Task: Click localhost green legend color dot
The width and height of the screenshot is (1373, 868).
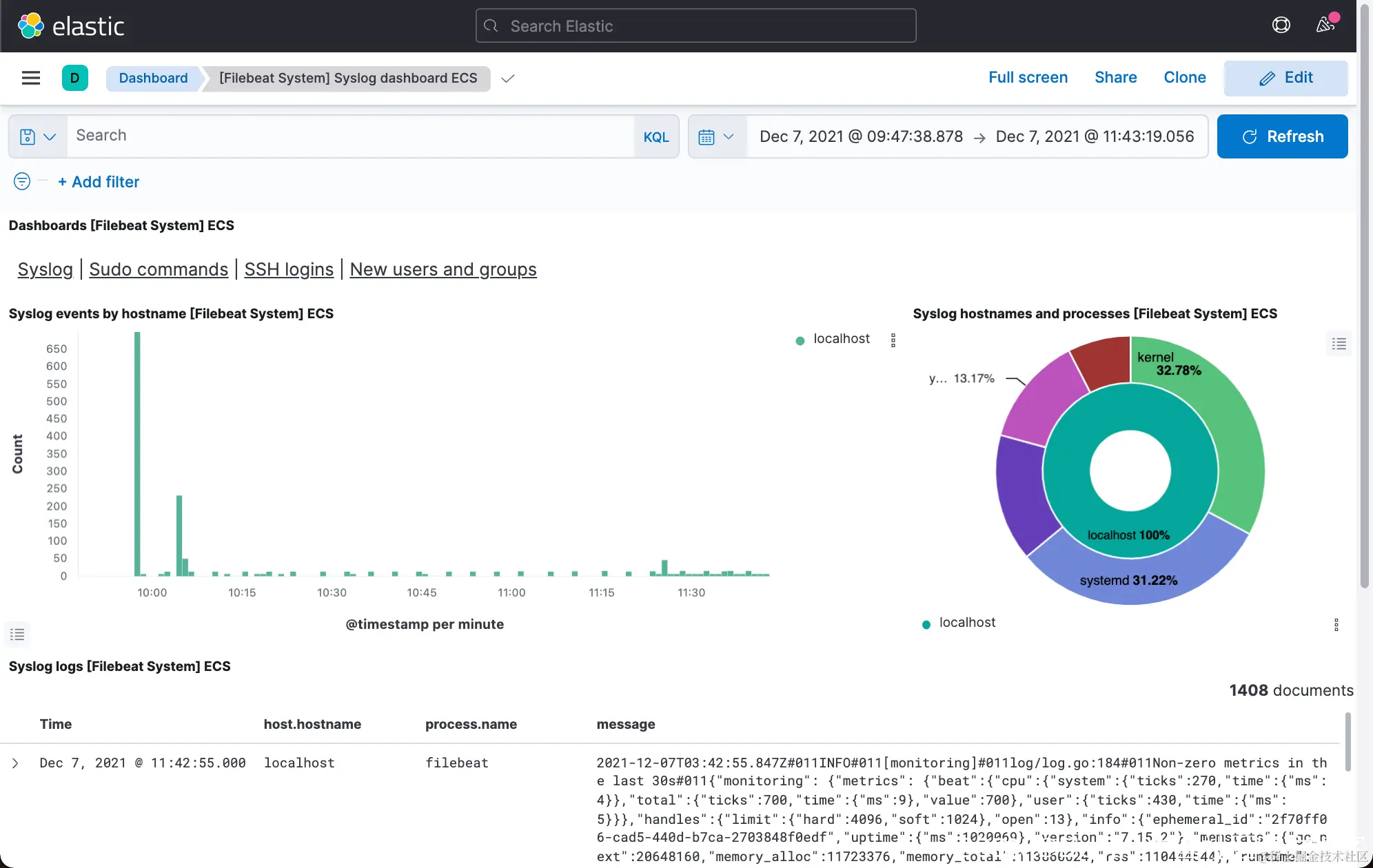Action: coord(800,340)
